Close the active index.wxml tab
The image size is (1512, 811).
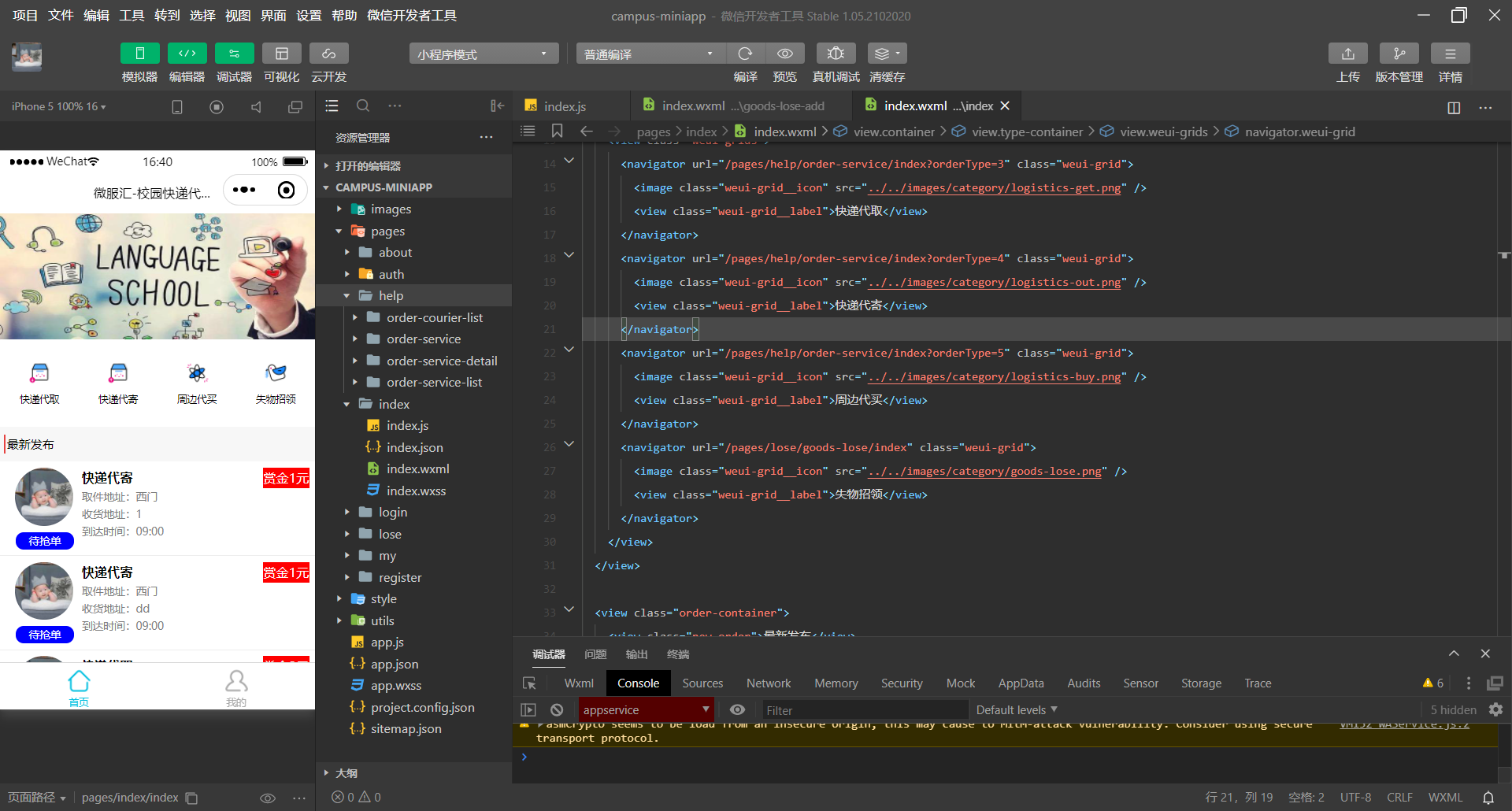click(1005, 106)
